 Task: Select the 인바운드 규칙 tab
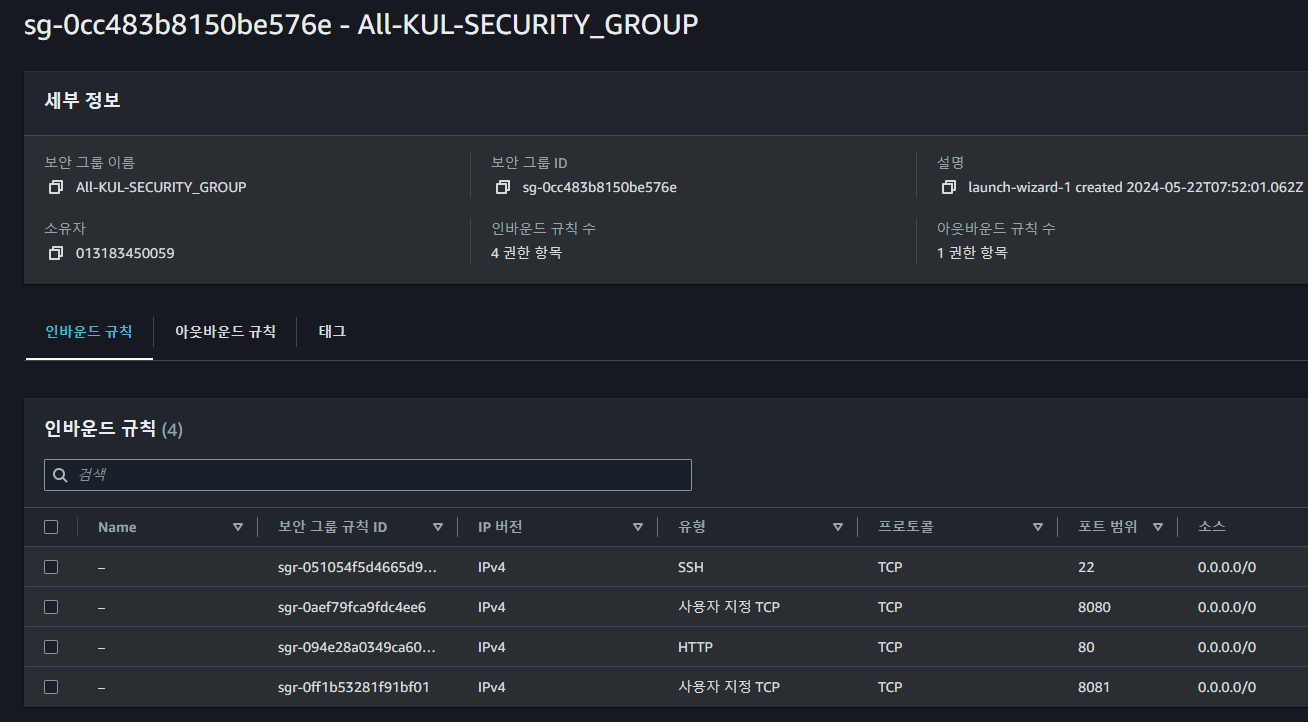coord(88,331)
